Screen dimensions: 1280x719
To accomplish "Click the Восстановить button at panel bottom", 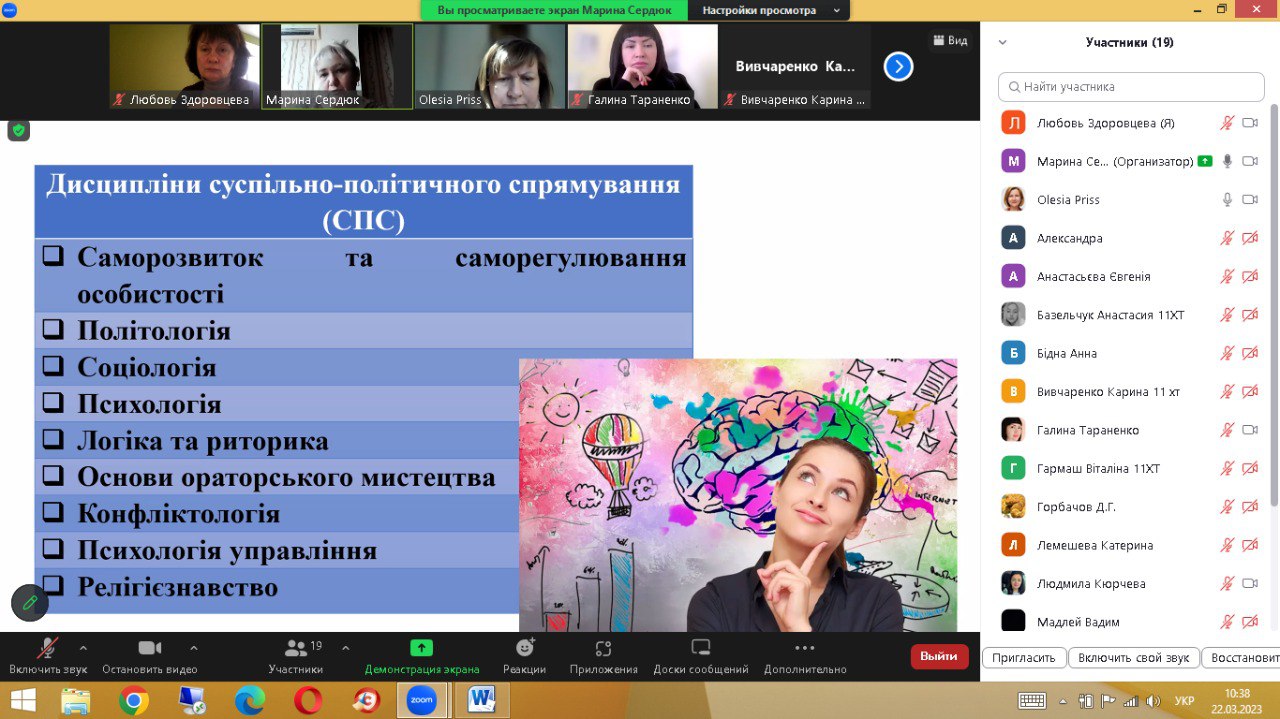I will coord(1240,657).
